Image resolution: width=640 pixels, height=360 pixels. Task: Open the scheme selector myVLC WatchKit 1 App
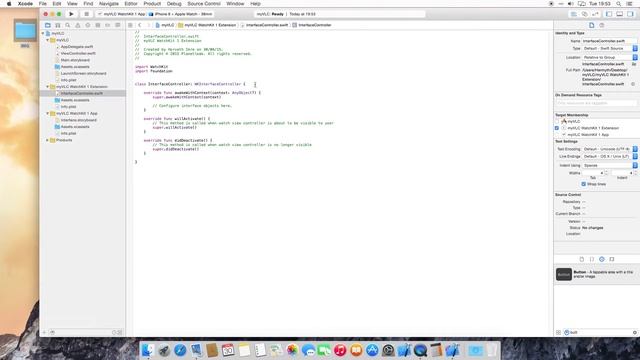point(122,14)
